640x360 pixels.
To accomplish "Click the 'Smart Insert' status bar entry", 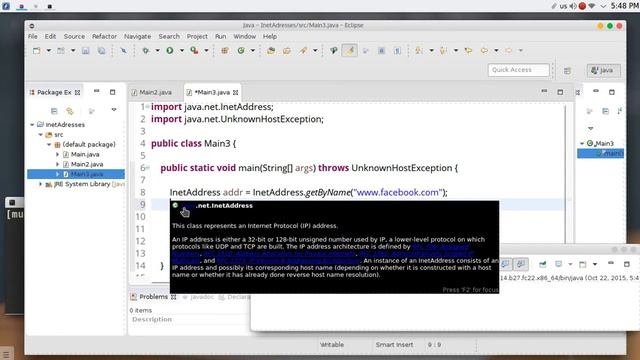I will [x=394, y=344].
